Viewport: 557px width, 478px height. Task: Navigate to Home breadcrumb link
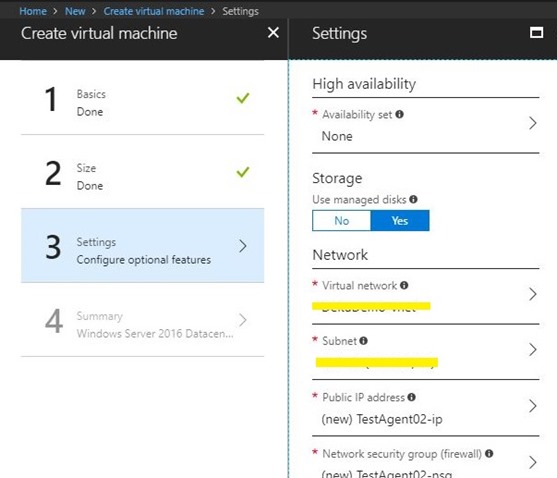(33, 11)
